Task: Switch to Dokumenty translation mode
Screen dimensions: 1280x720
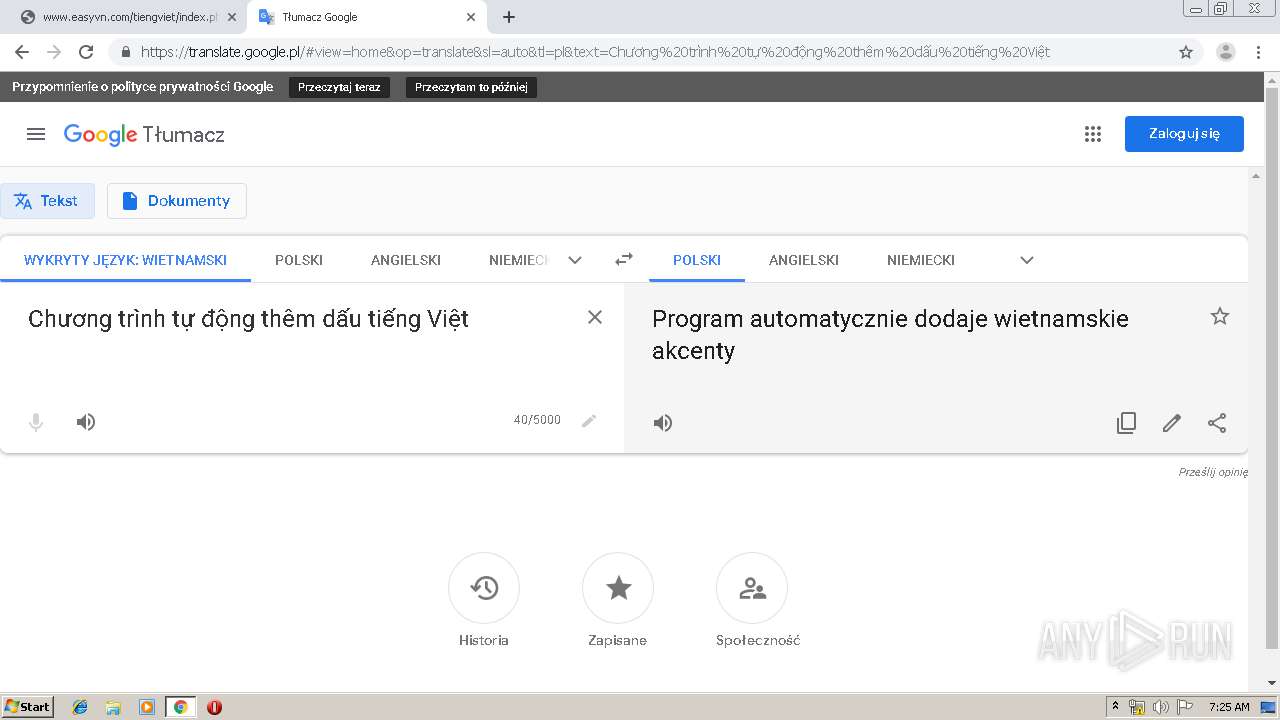Action: (177, 201)
